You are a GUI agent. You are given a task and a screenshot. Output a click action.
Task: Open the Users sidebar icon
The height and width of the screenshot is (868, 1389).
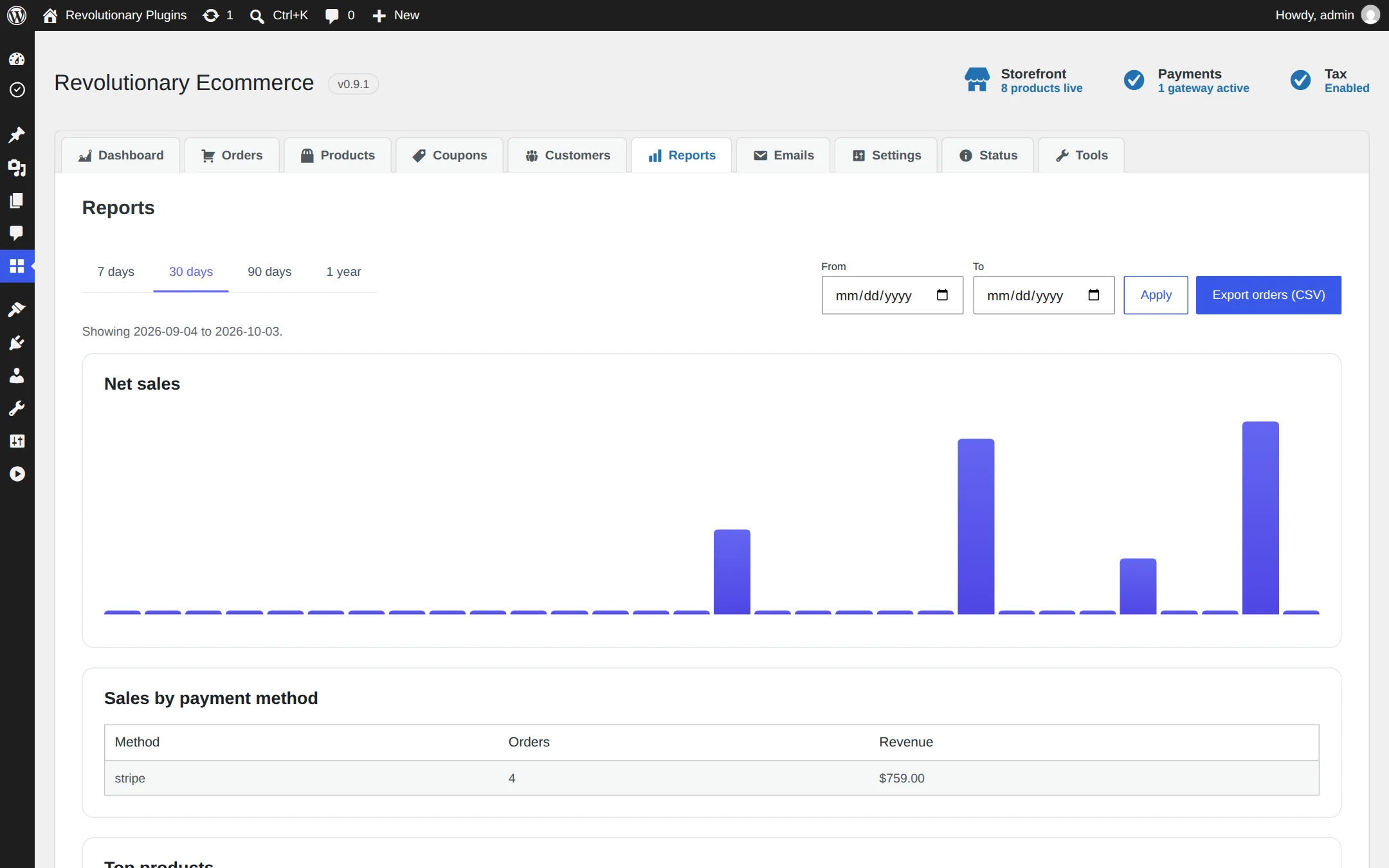coord(17,375)
